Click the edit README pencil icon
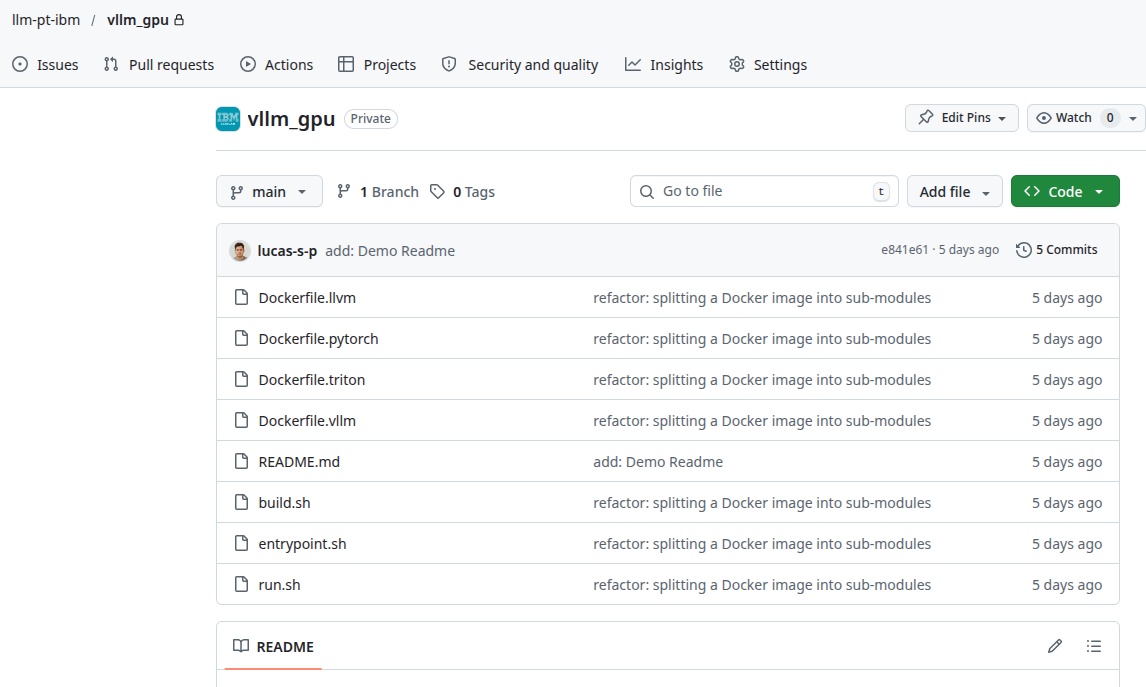This screenshot has width=1146, height=687. click(1055, 646)
